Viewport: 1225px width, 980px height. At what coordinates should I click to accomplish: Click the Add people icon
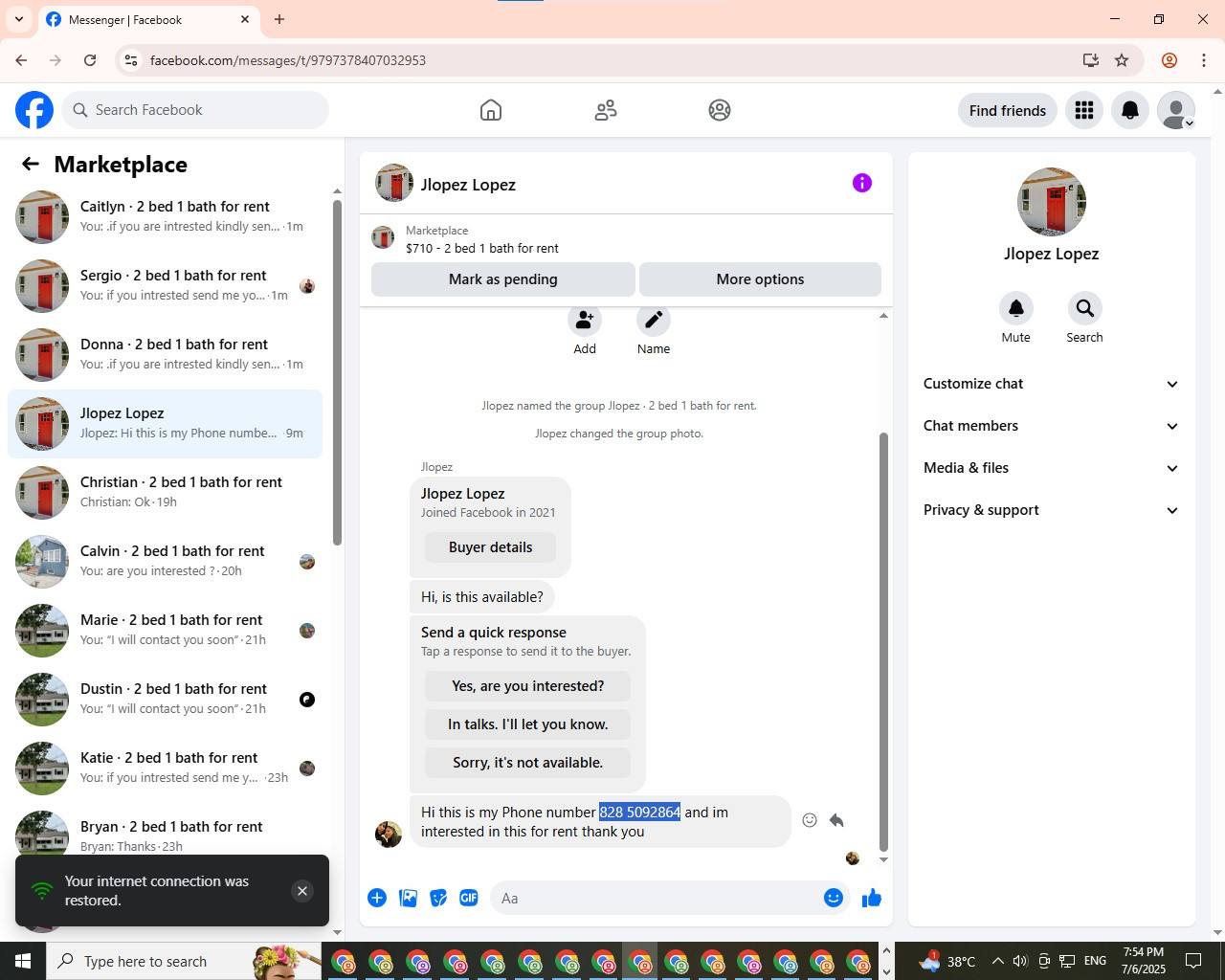[x=585, y=320]
